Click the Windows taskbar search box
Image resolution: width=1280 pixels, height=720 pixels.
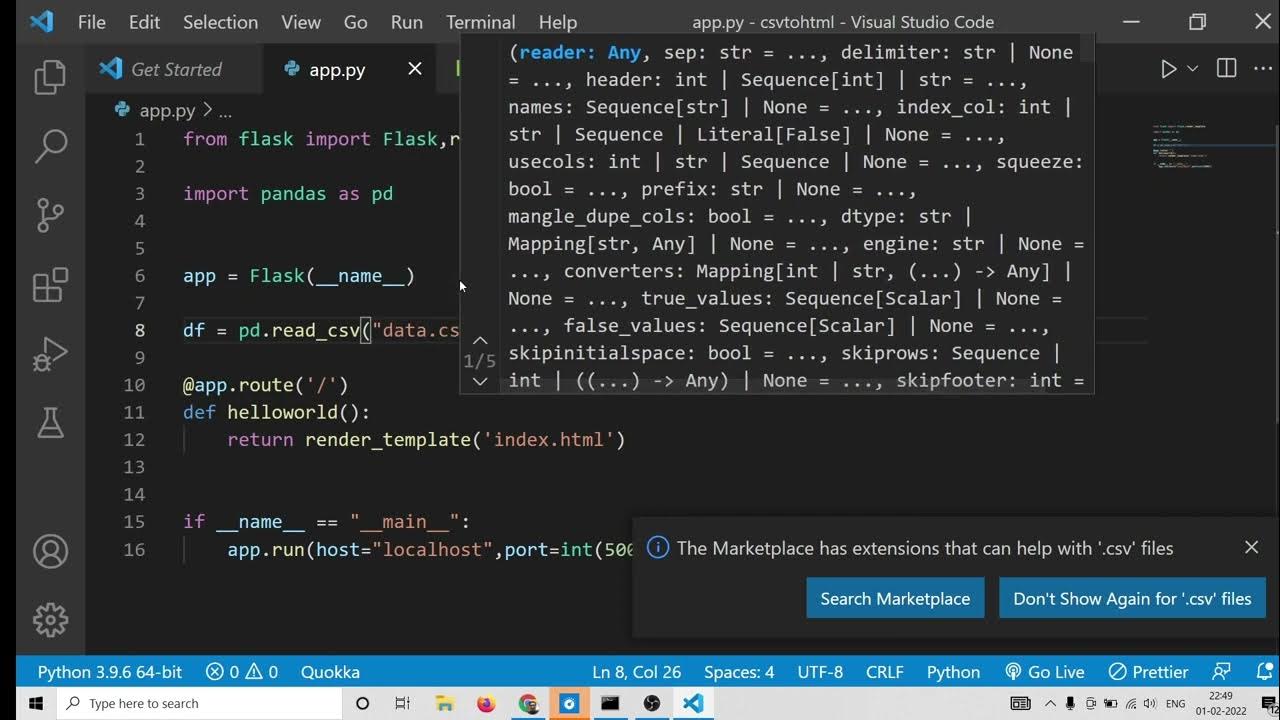(200, 704)
